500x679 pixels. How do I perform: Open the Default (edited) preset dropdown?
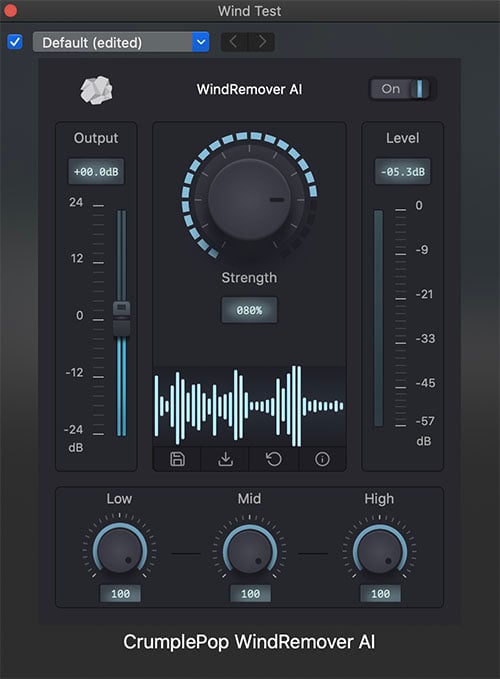(121, 42)
